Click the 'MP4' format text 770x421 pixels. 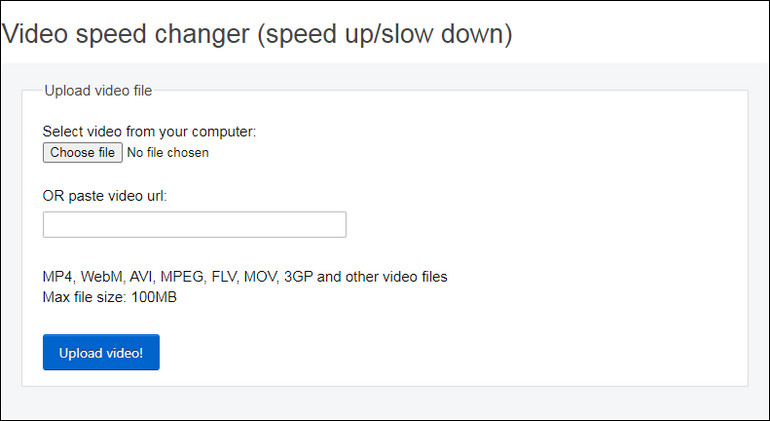pyautogui.click(x=57, y=277)
